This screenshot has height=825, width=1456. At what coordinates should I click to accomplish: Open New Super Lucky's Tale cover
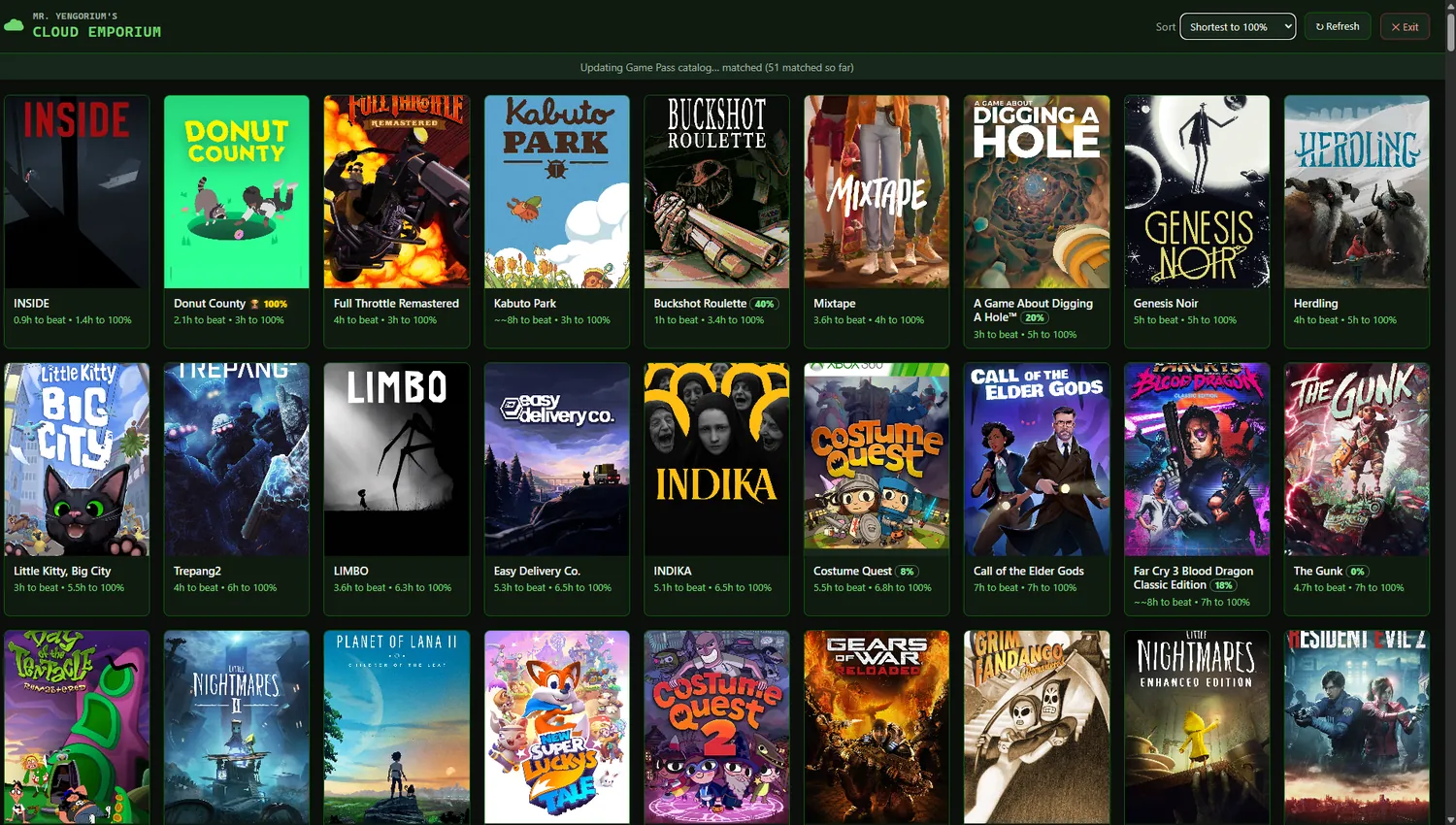click(556, 727)
